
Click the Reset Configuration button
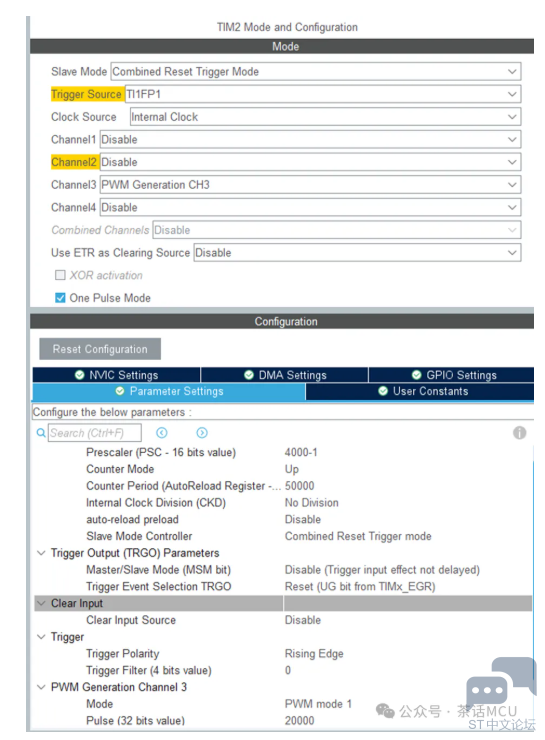[x=100, y=349]
